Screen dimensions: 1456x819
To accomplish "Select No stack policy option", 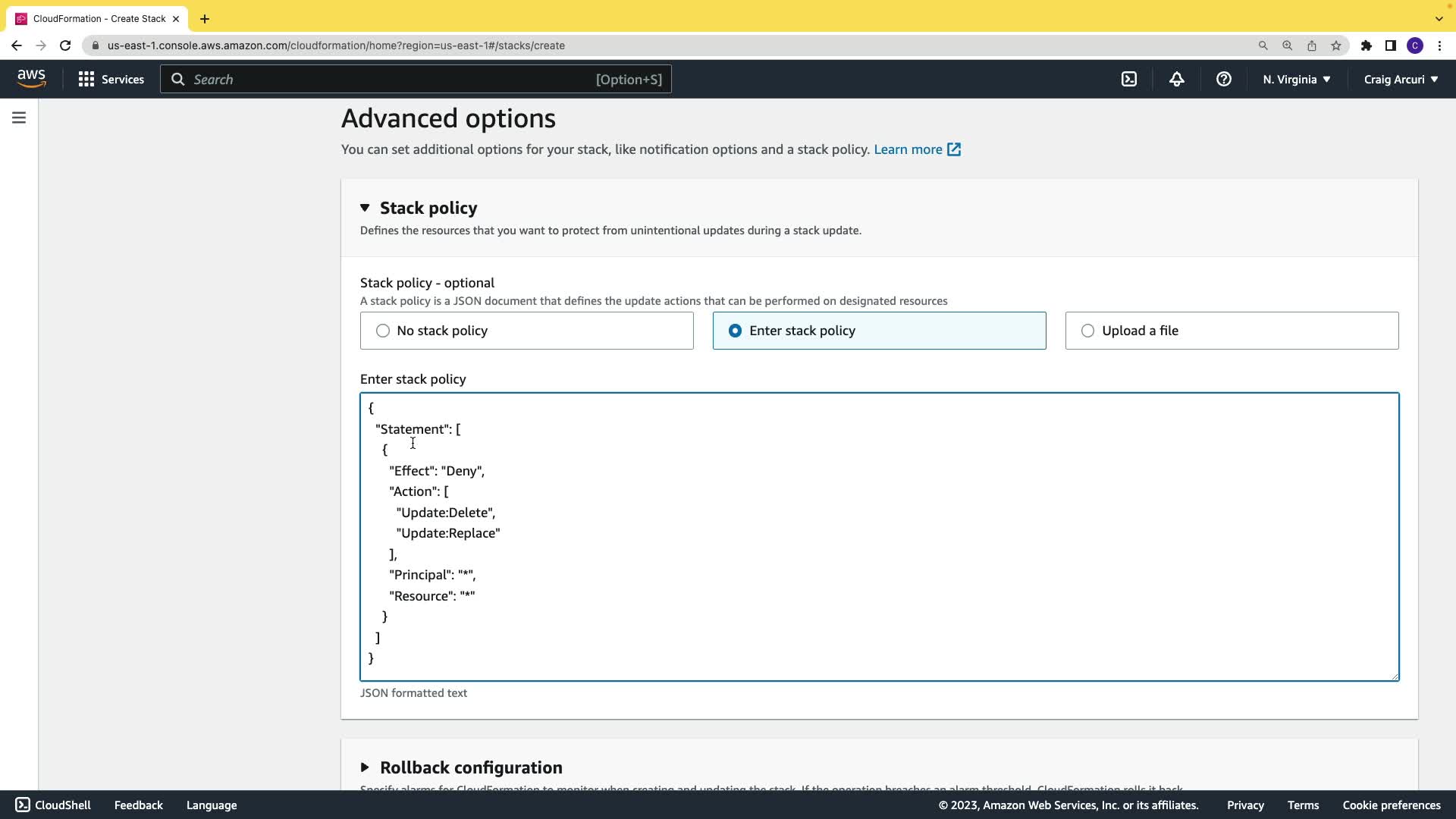I will tap(383, 331).
